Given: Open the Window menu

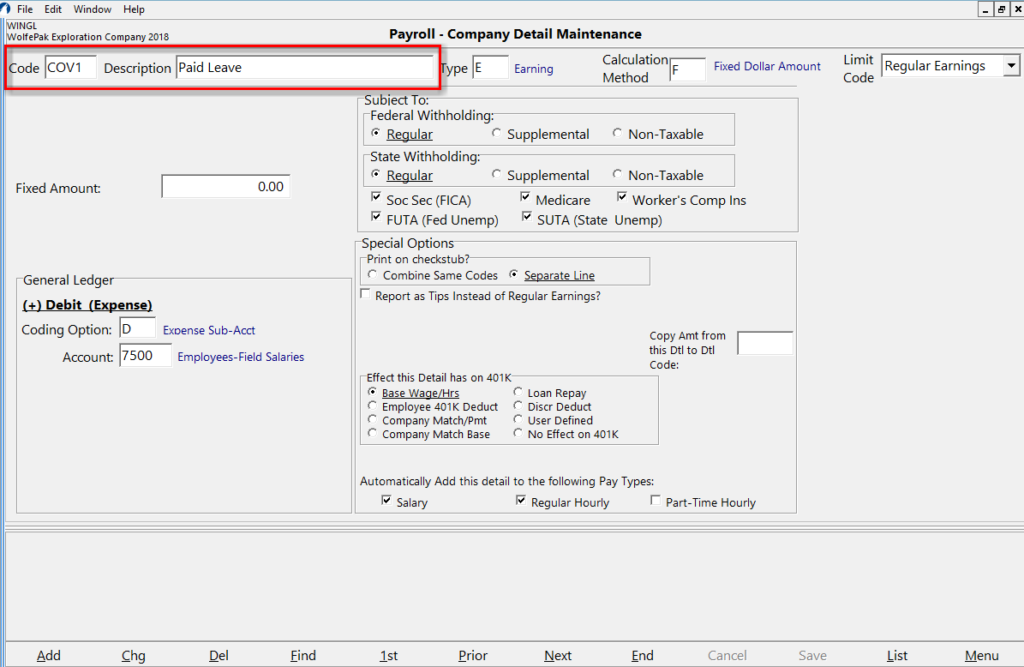Looking at the screenshot, I should click(x=92, y=9).
